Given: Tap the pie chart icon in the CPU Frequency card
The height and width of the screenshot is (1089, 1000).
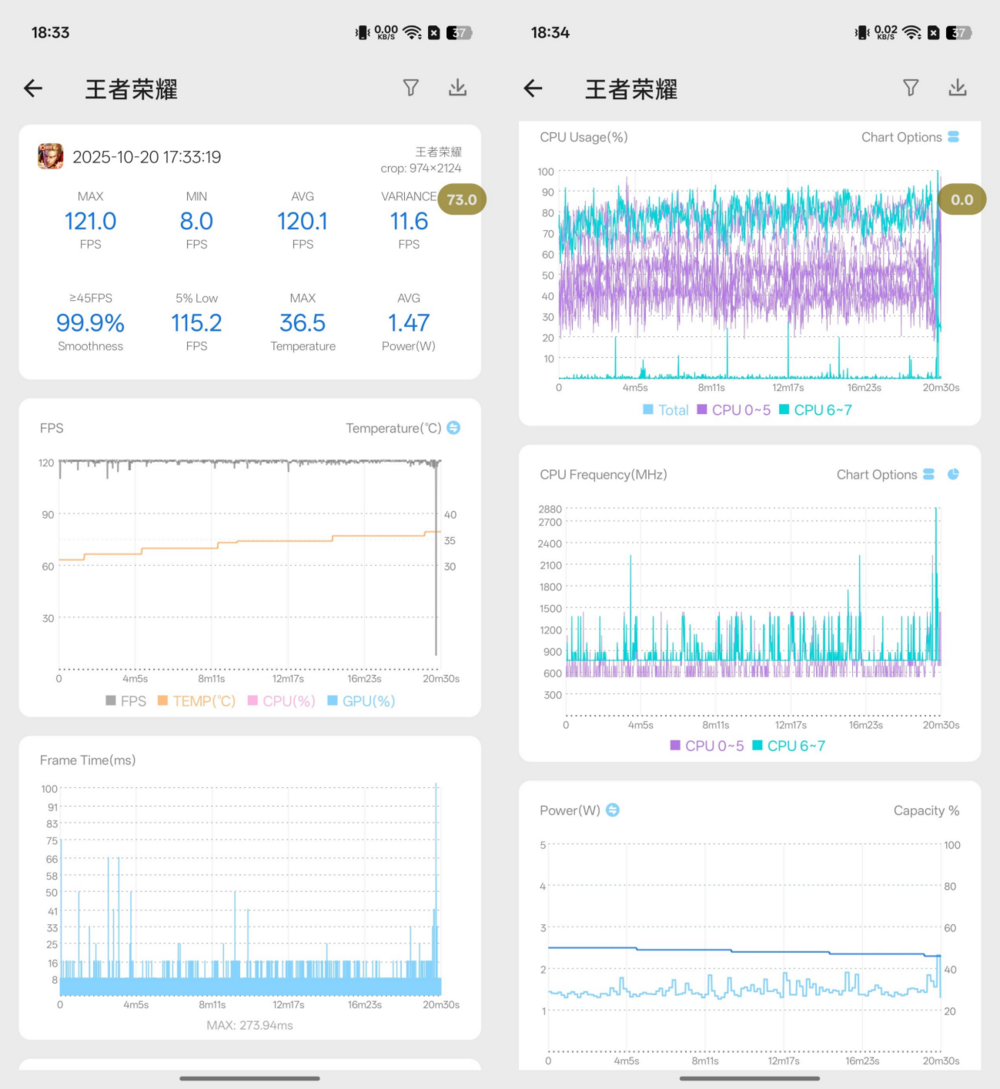Looking at the screenshot, I should (x=953, y=474).
